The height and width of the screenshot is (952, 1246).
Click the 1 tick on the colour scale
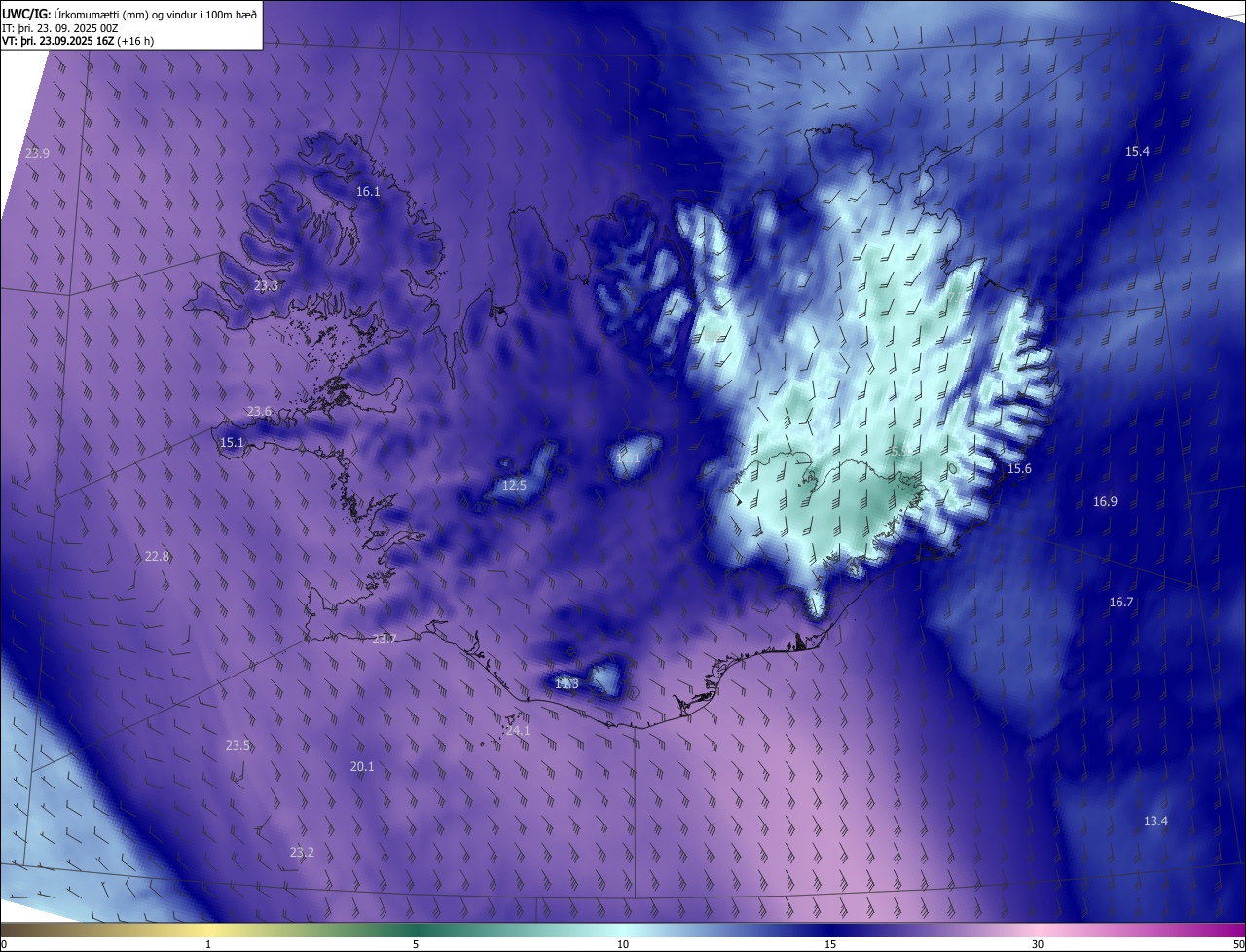click(x=208, y=944)
